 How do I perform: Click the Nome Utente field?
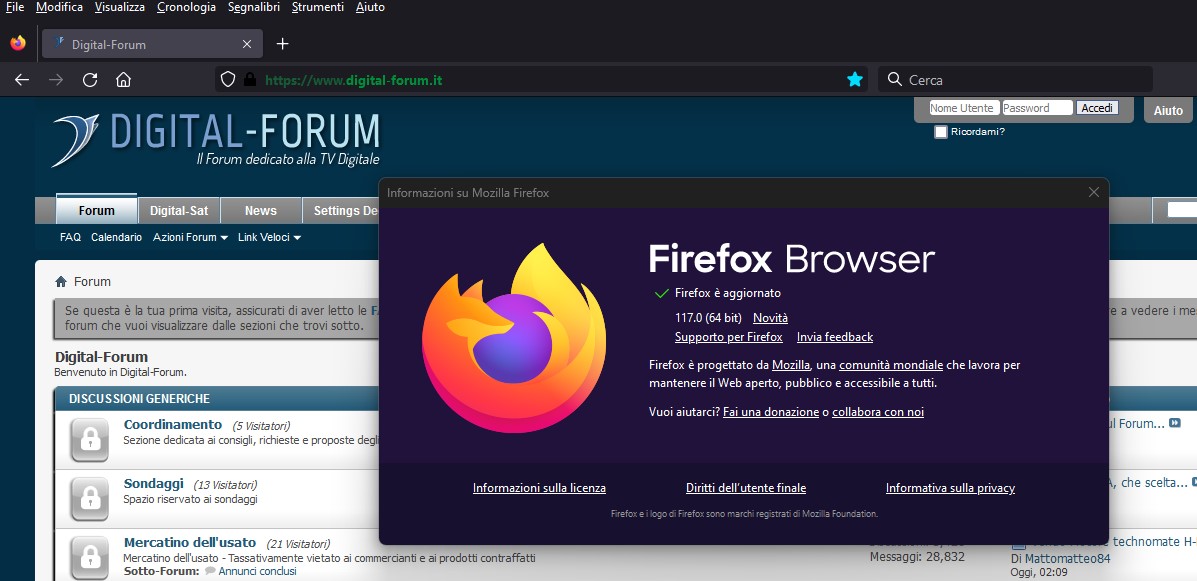(964, 108)
